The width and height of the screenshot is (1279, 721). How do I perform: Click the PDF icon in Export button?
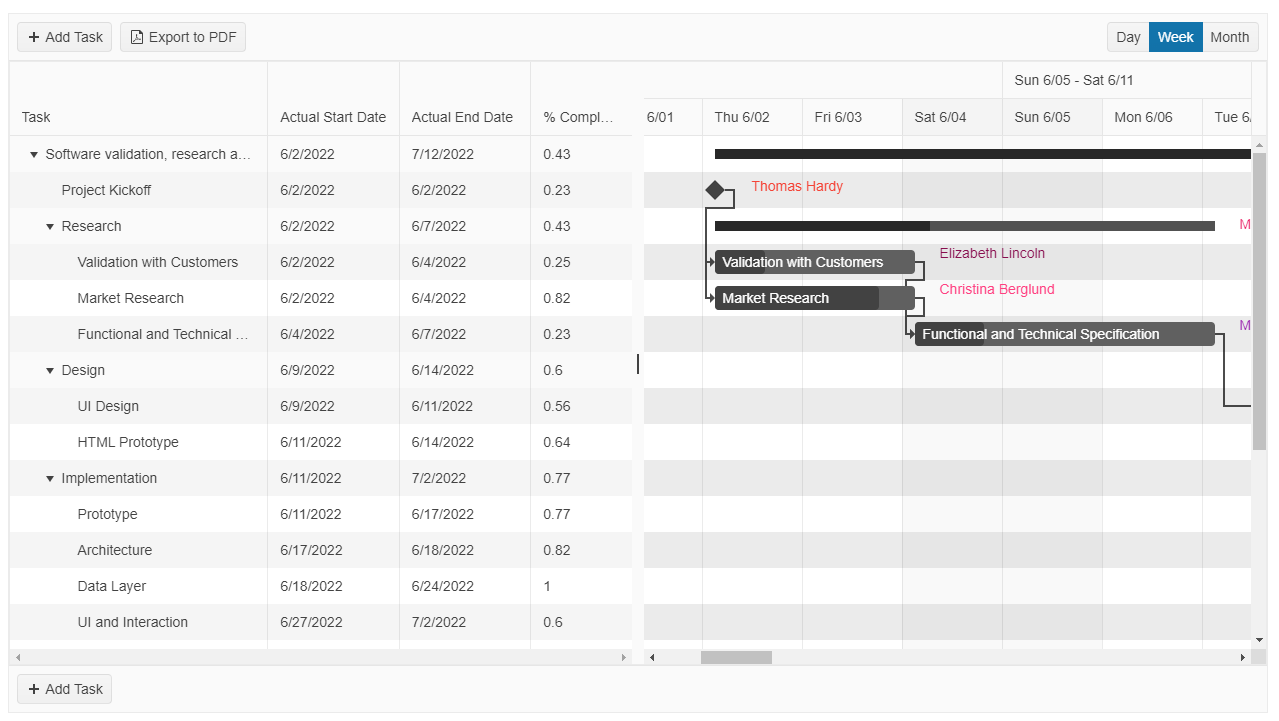[136, 36]
